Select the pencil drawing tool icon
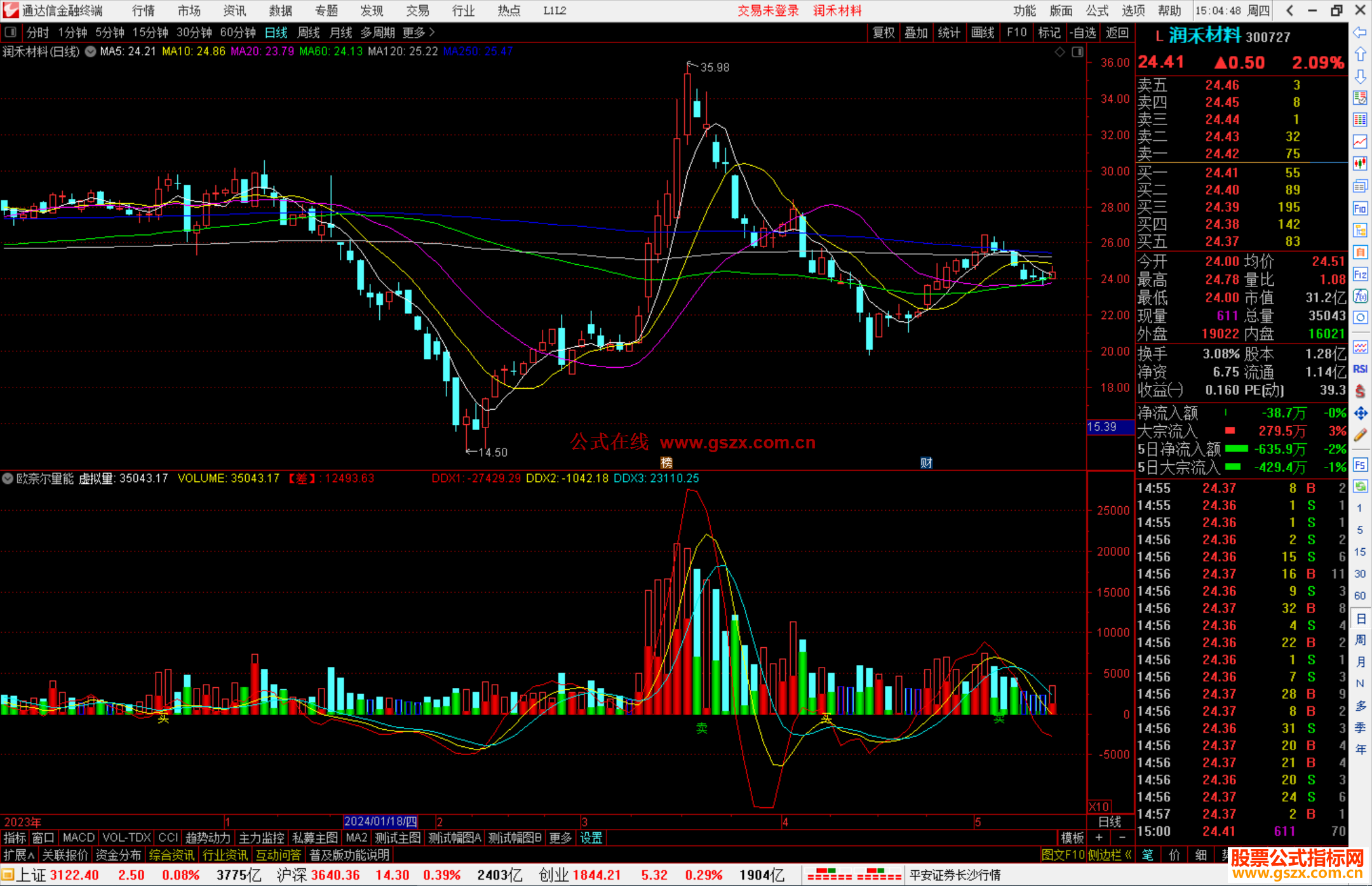This screenshot has width=1372, height=886. click(x=1360, y=435)
